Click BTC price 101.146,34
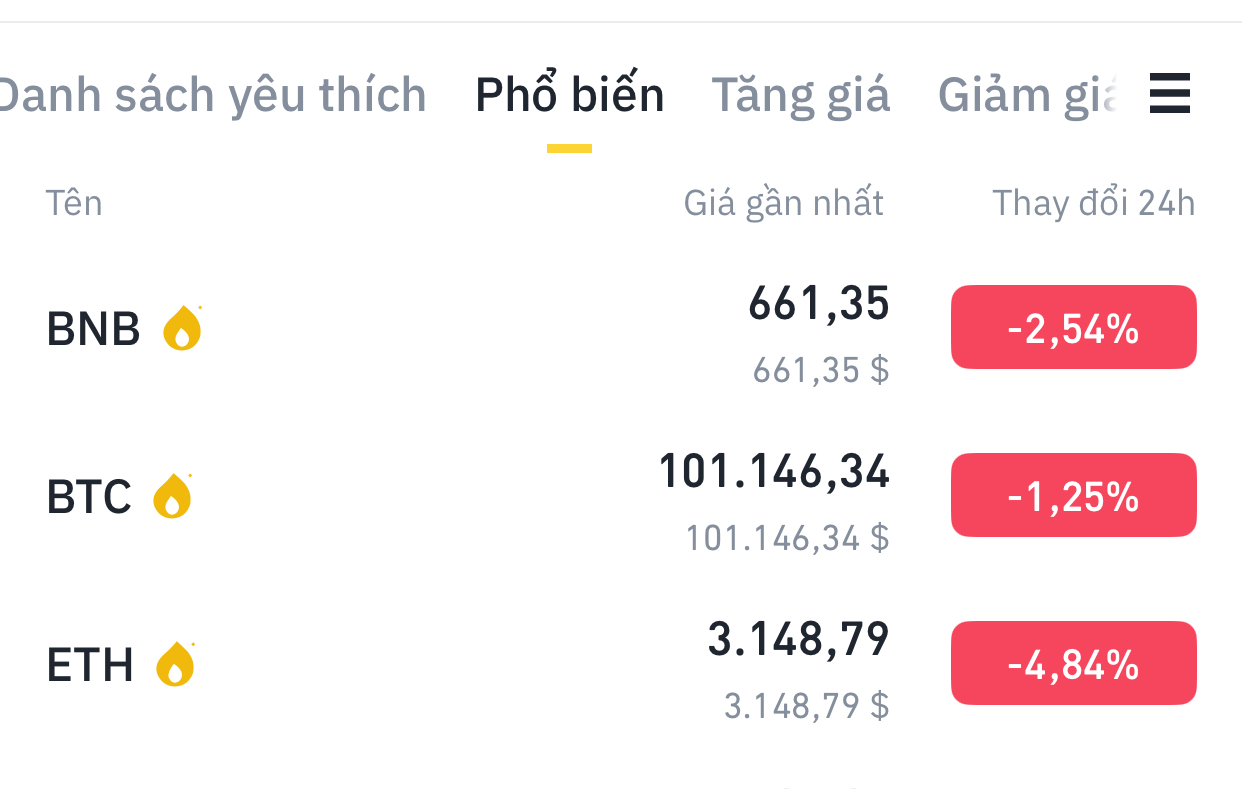The height and width of the screenshot is (789, 1242). tap(774, 472)
